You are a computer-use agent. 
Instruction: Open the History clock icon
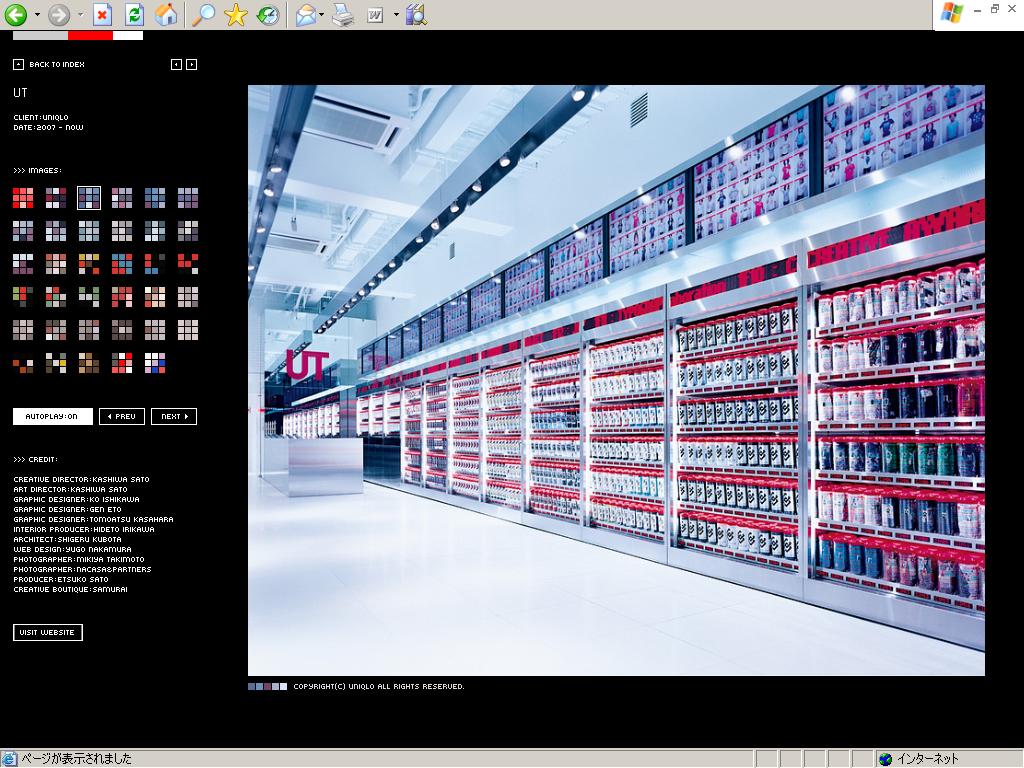pyautogui.click(x=267, y=14)
